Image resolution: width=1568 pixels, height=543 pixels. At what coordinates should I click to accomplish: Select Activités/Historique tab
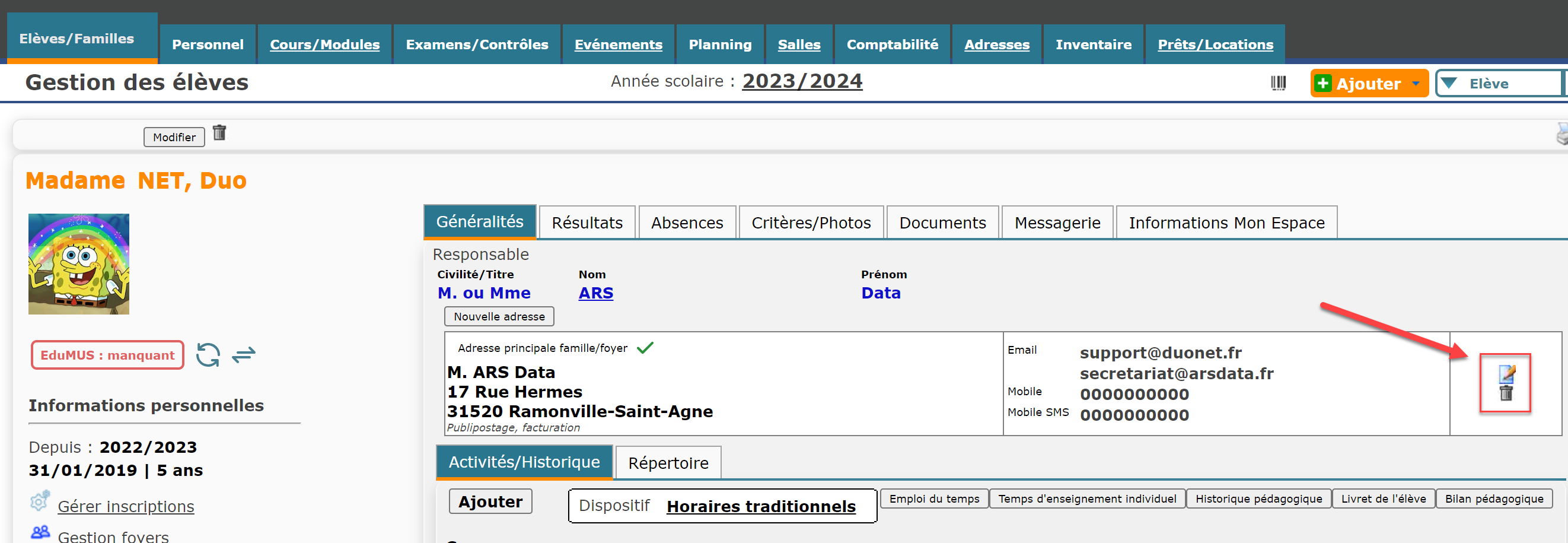click(x=524, y=461)
